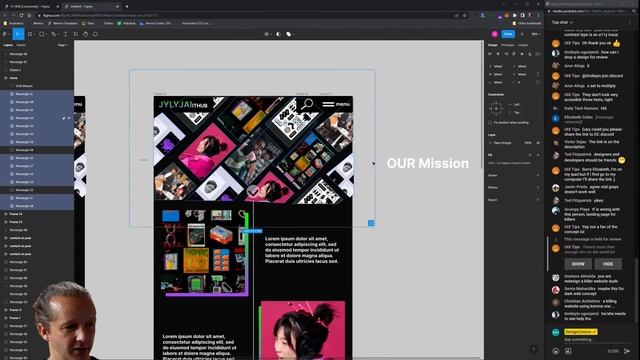This screenshot has height=360, width=640.
Task: Add a Stroke with plus button
Action: coord(538,176)
